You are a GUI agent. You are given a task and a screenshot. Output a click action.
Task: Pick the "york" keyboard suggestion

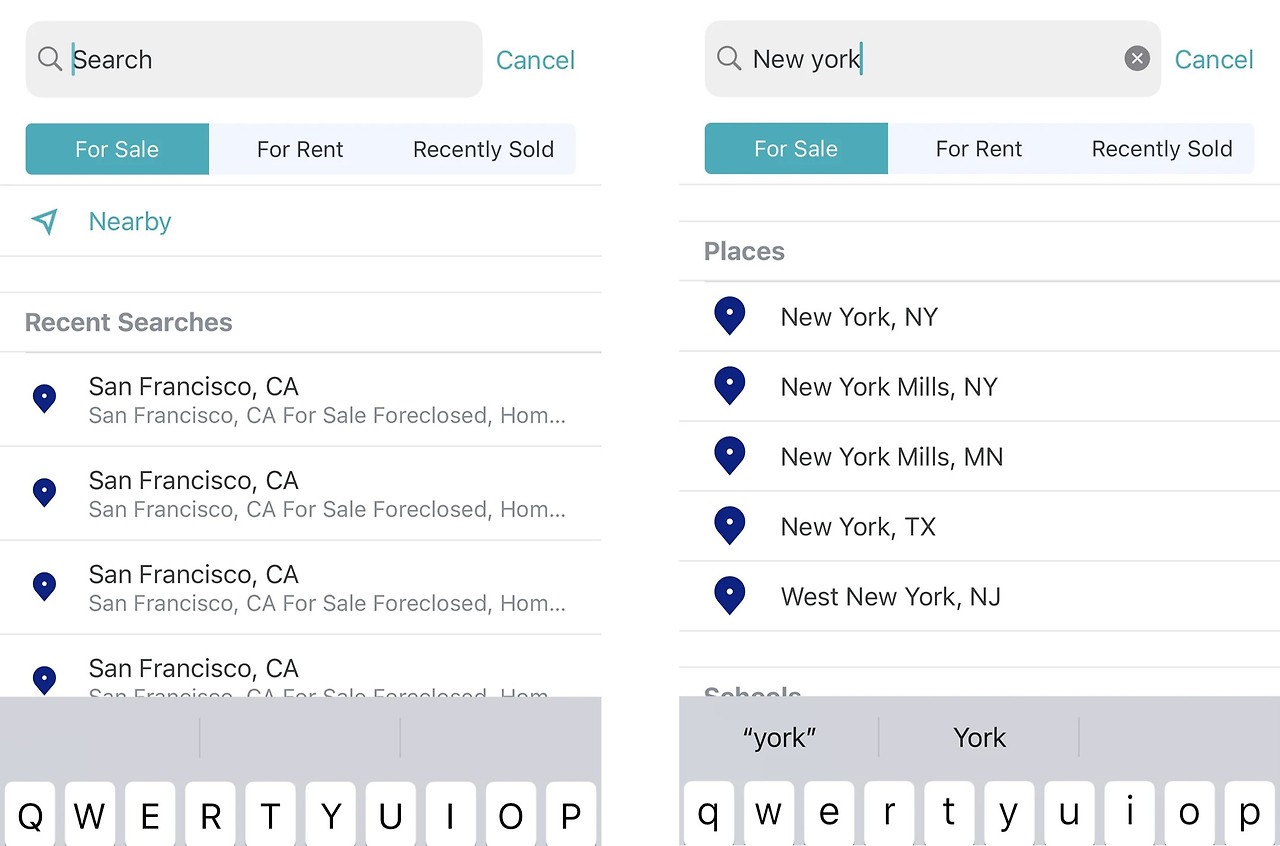779,738
